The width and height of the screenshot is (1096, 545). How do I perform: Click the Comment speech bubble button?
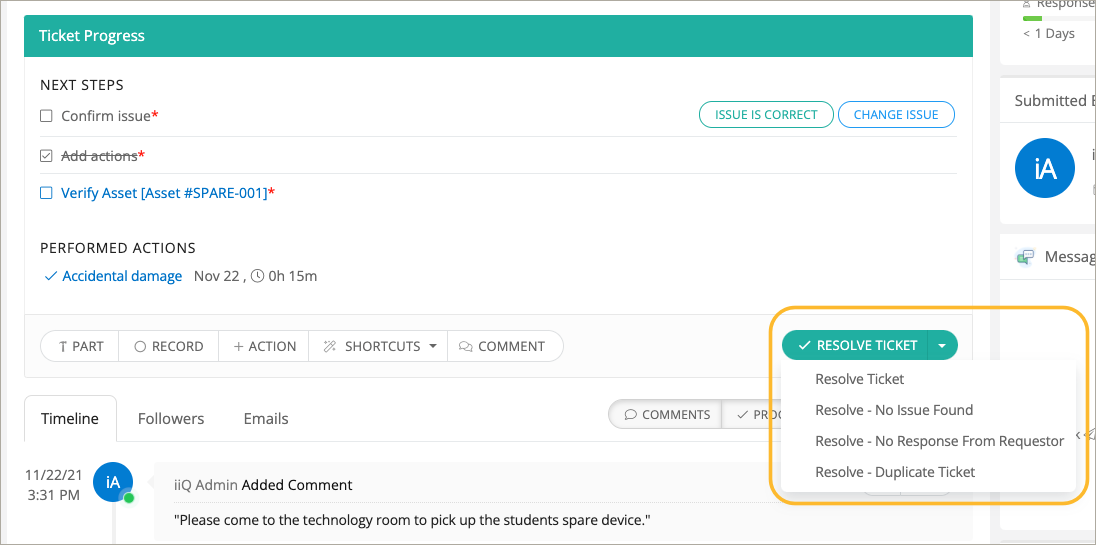[x=502, y=346]
